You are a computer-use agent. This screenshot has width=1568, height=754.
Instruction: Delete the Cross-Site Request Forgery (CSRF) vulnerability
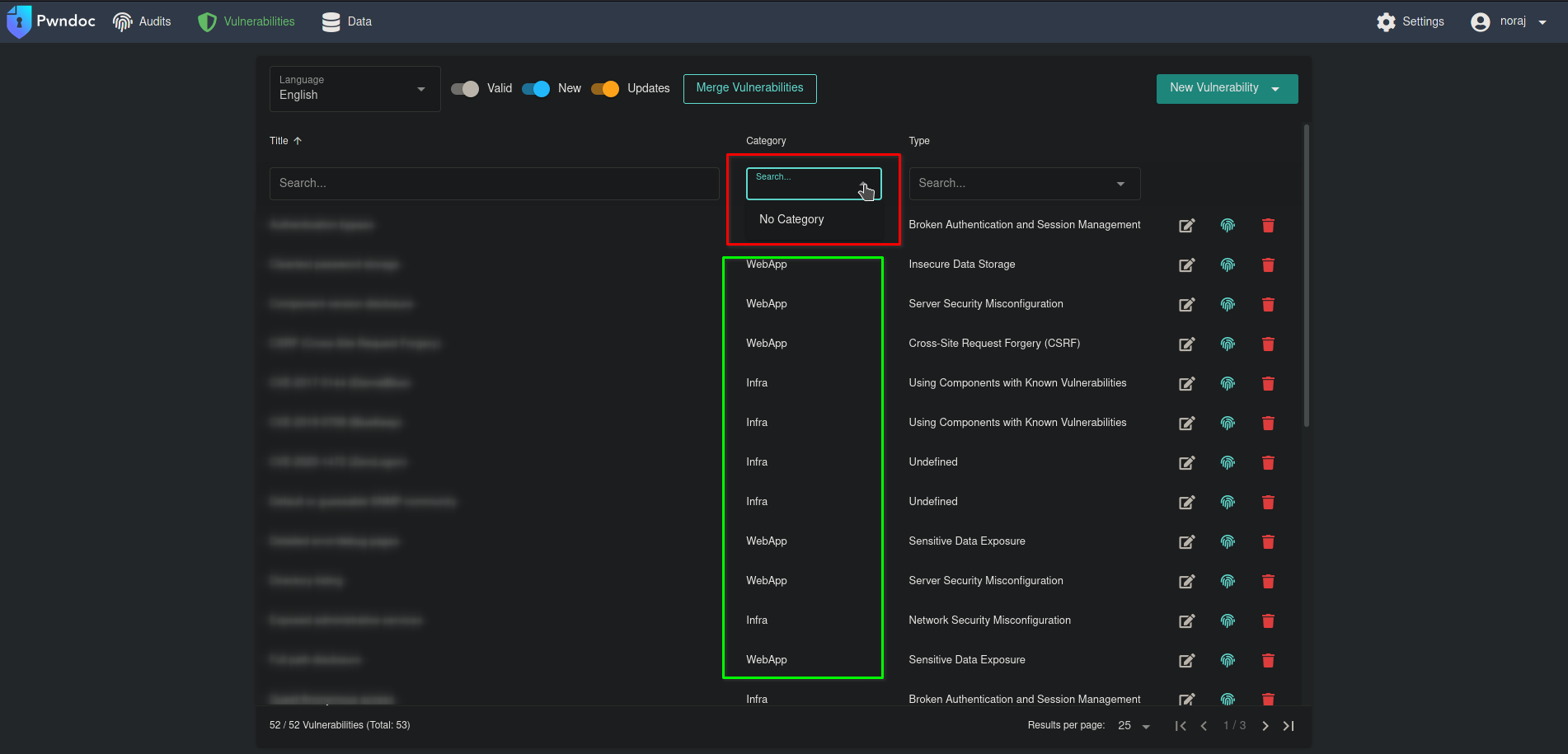pyautogui.click(x=1268, y=344)
